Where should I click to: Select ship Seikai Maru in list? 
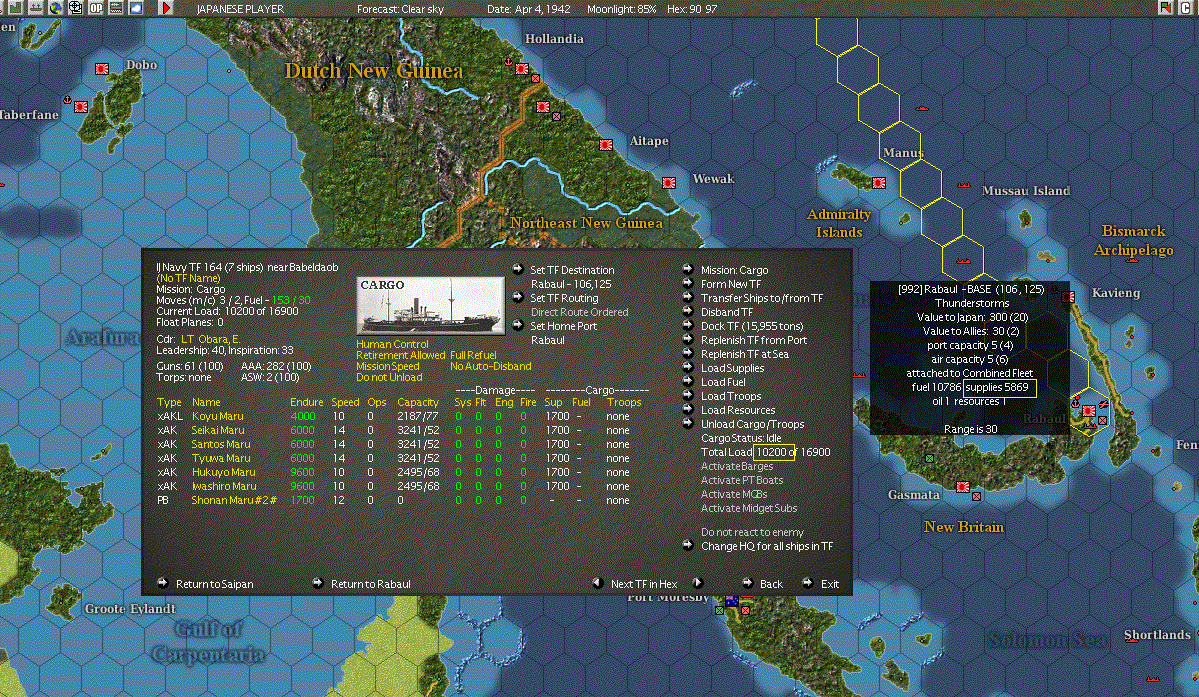point(218,430)
